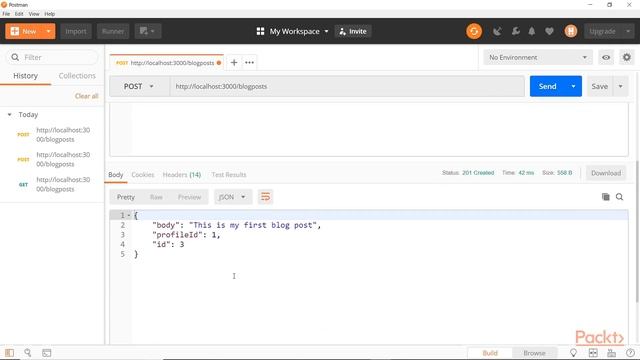Click the environment quick look eye icon

click(606, 58)
